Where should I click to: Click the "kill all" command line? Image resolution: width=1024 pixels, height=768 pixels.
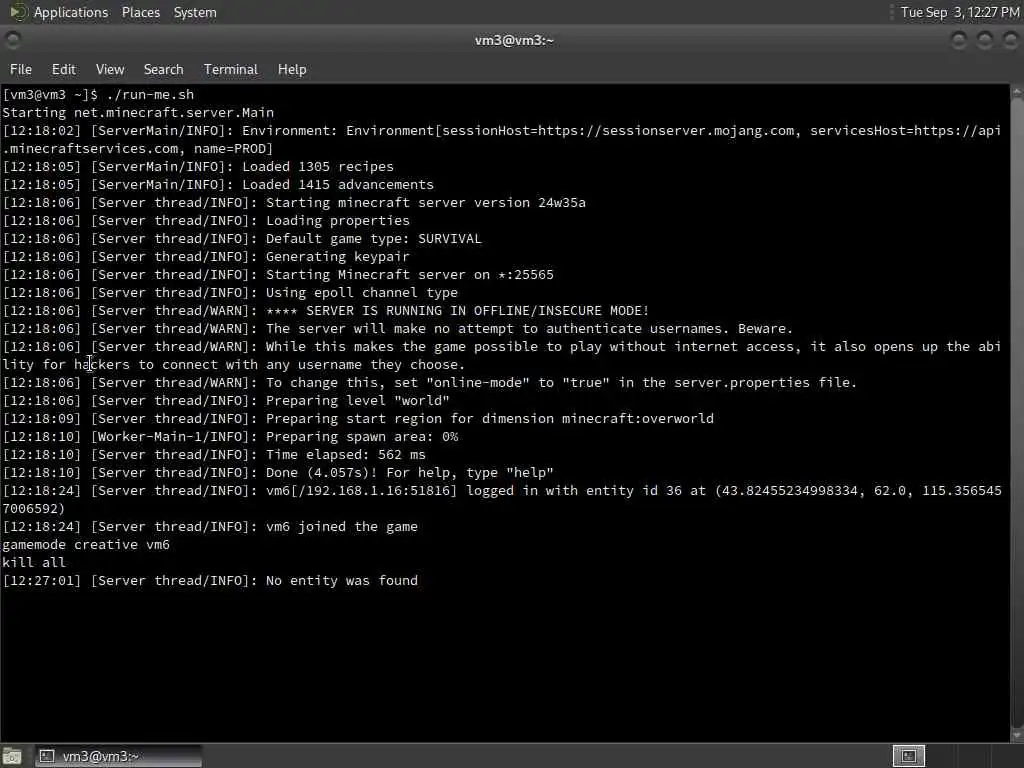34,562
